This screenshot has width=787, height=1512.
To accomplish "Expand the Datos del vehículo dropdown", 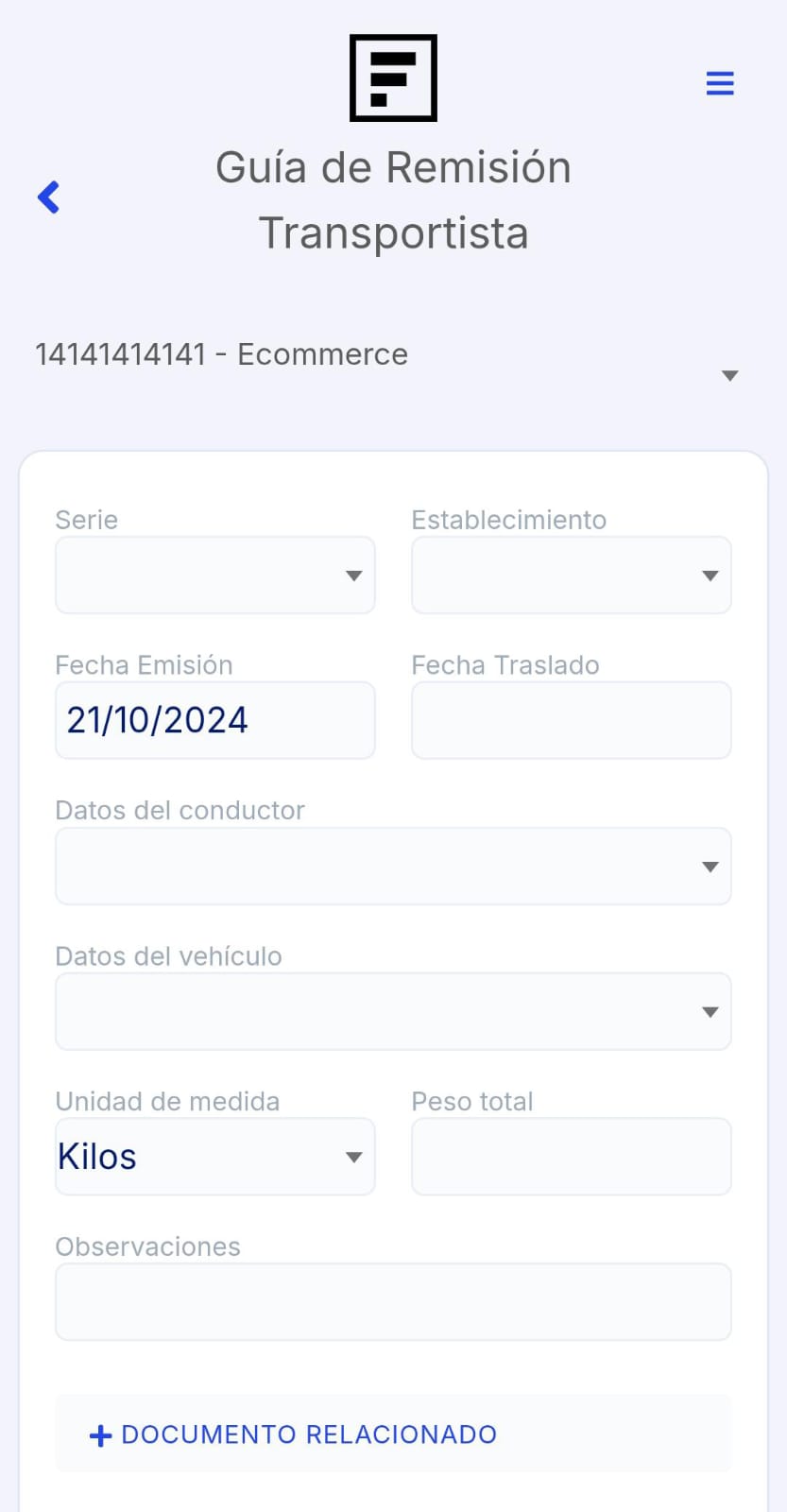I will (x=393, y=1012).
